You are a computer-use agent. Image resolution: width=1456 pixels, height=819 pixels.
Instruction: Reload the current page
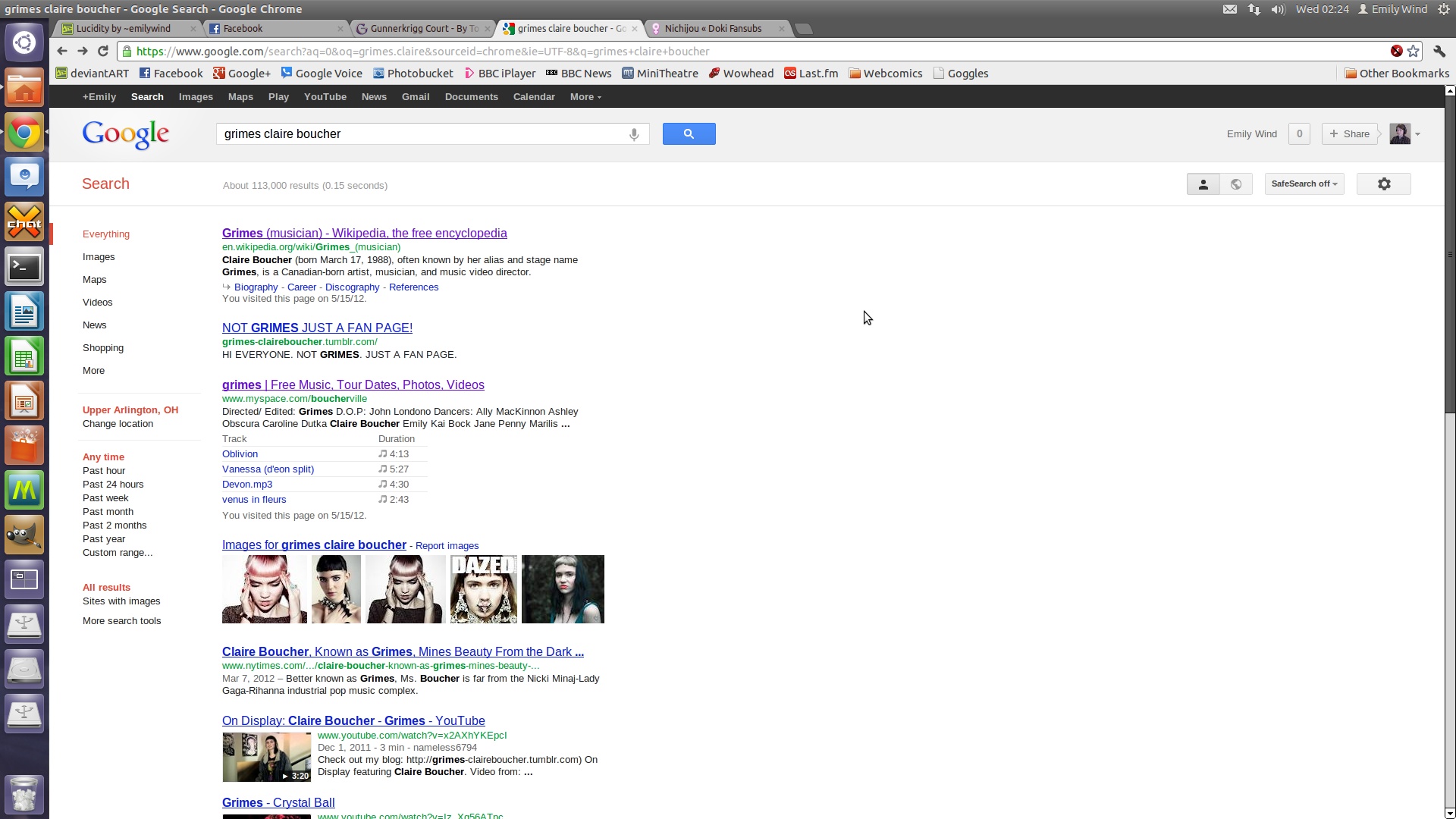103,52
